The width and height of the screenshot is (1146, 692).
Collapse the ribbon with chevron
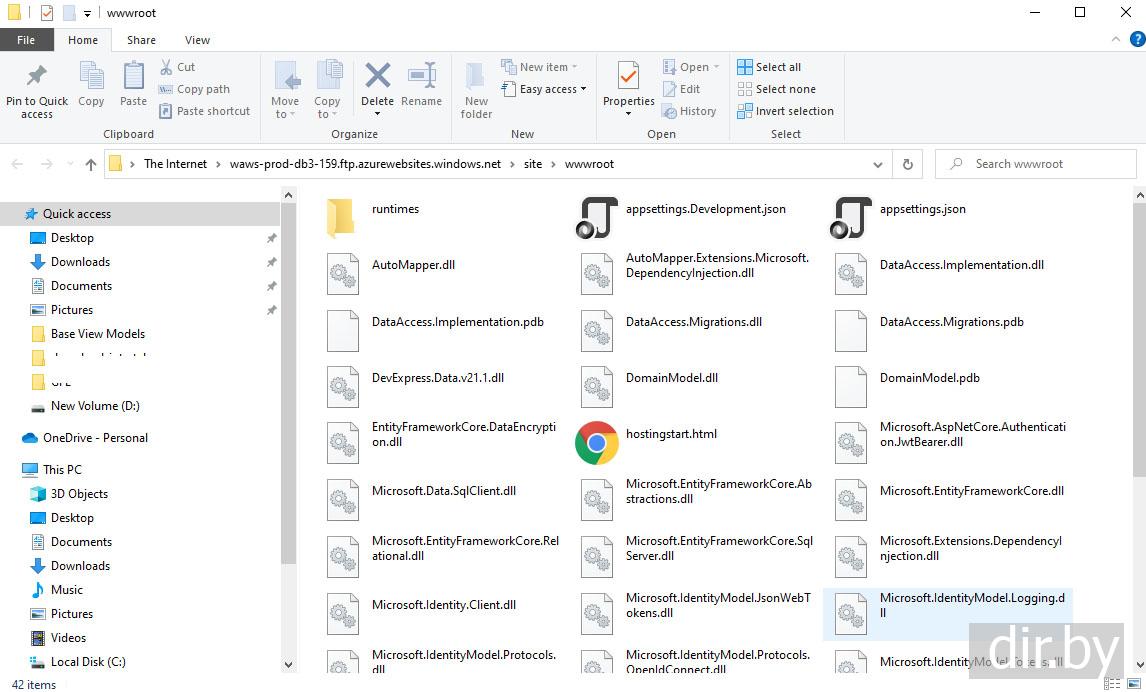click(1117, 40)
